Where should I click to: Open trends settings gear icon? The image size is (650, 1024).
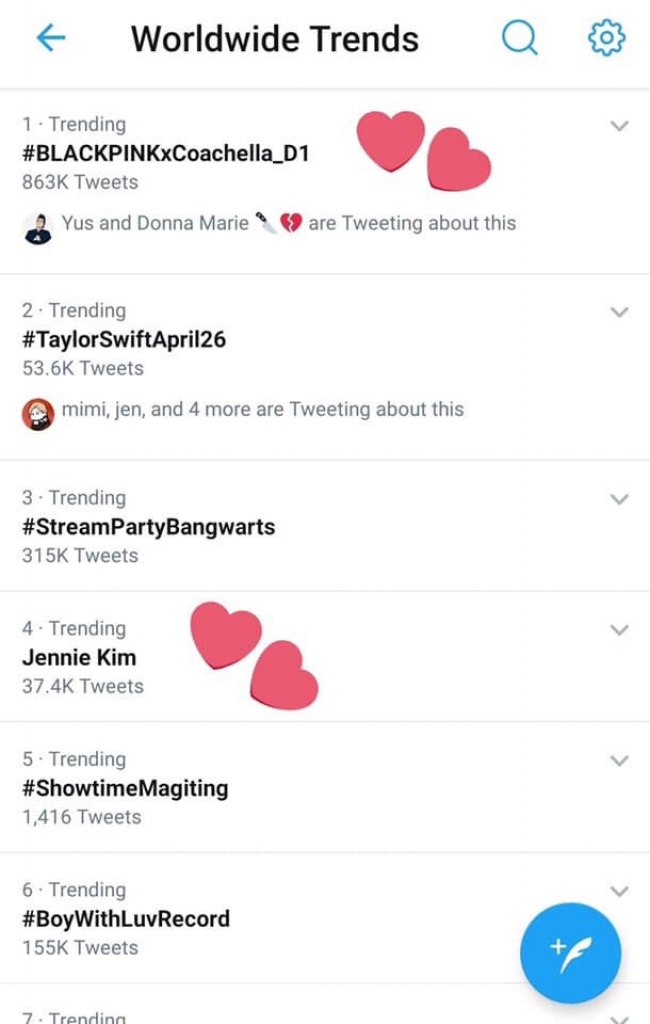(606, 38)
